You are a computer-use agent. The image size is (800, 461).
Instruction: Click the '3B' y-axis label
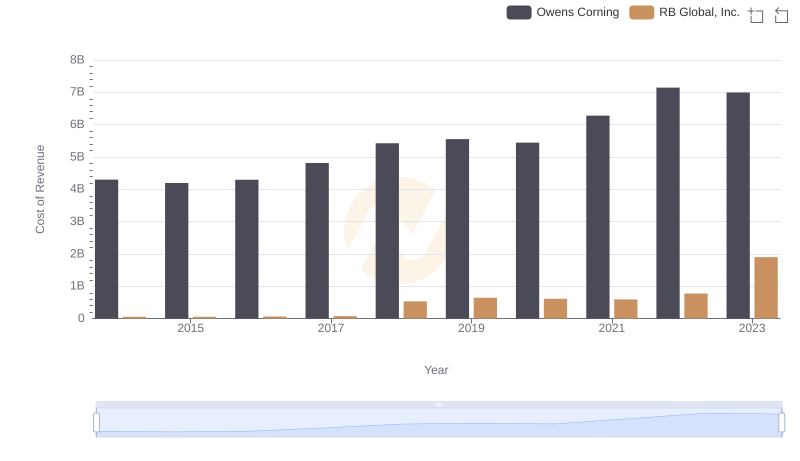(x=77, y=221)
